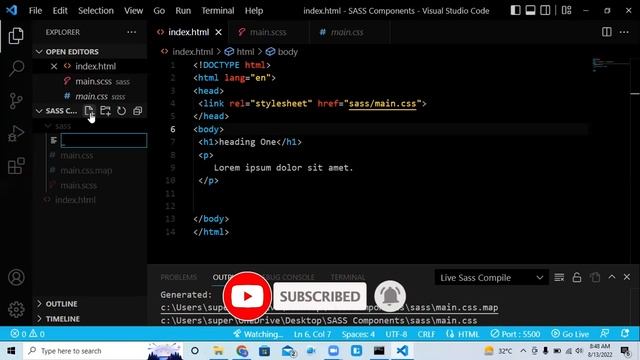Switch to the main.css editor tab
The image size is (640, 360).
[347, 32]
